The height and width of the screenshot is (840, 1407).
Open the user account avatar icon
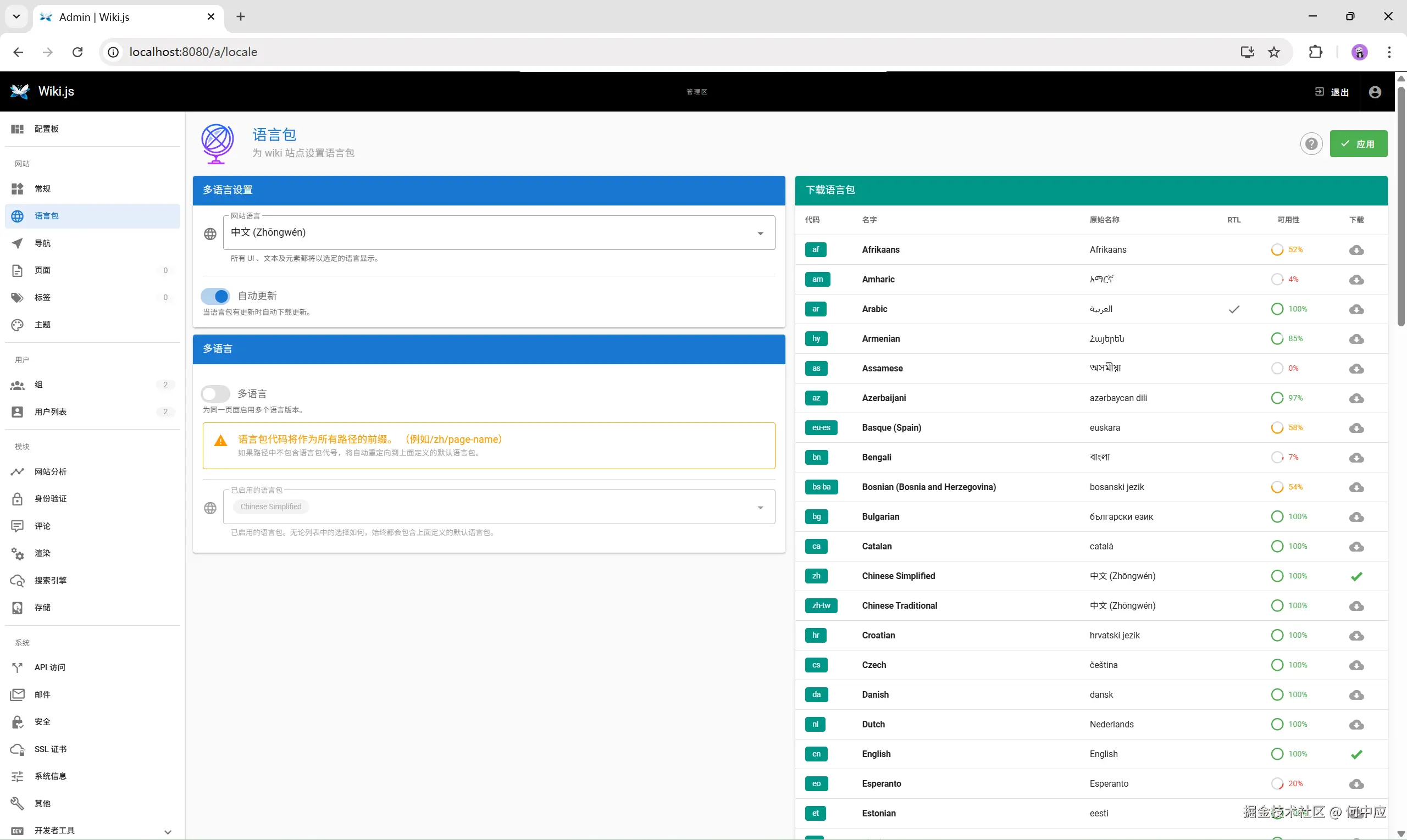click(x=1375, y=92)
